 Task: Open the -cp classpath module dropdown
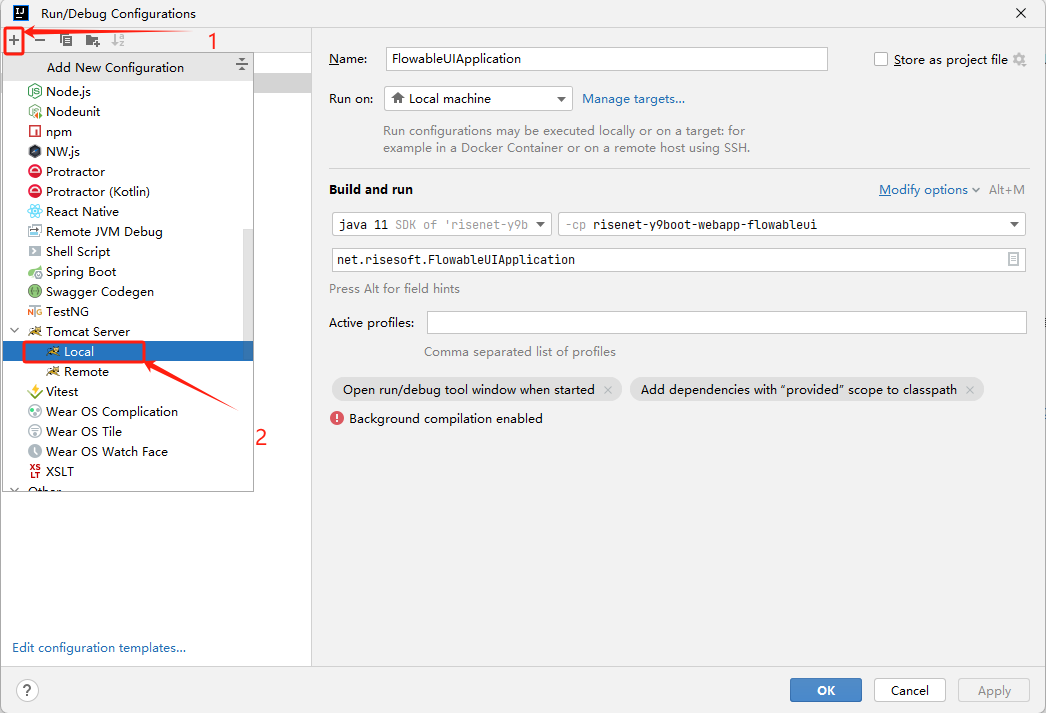[x=792, y=224]
